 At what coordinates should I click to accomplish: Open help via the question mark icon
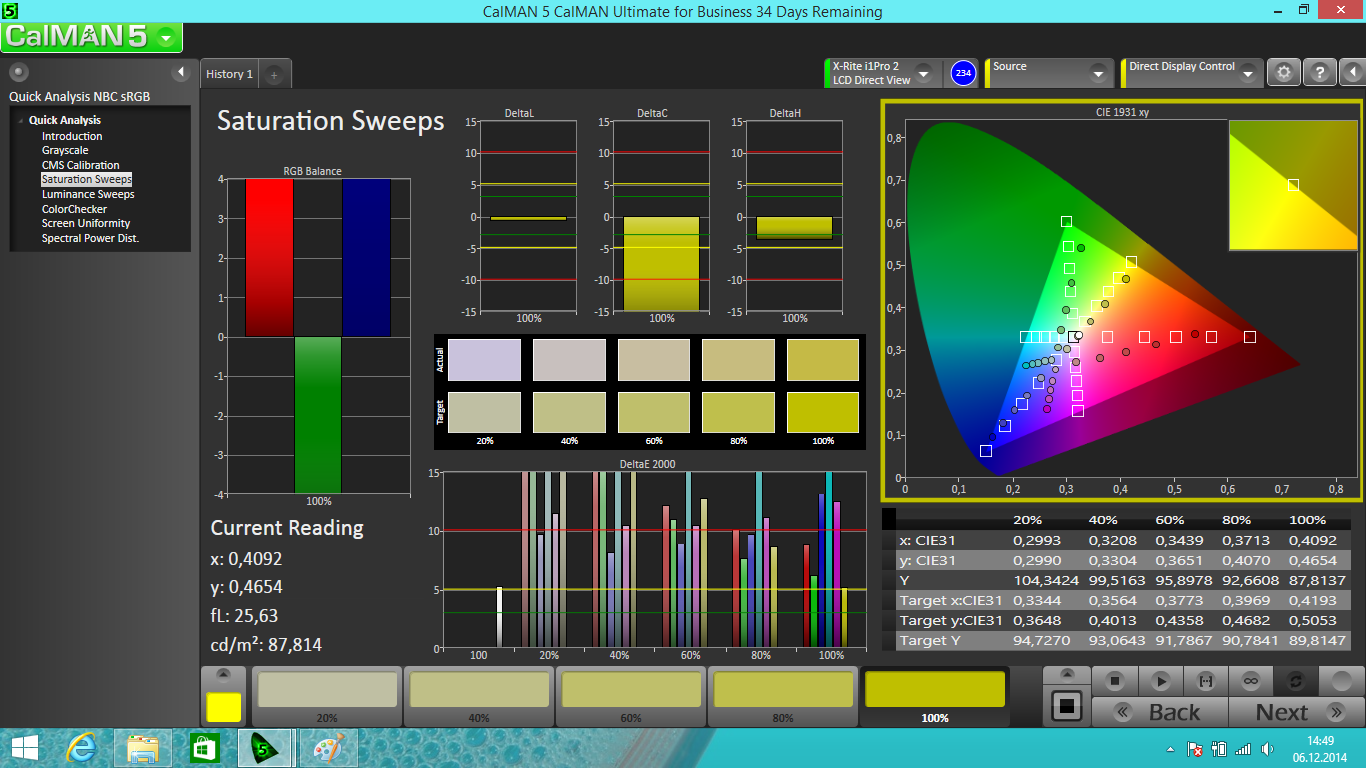click(x=1319, y=72)
